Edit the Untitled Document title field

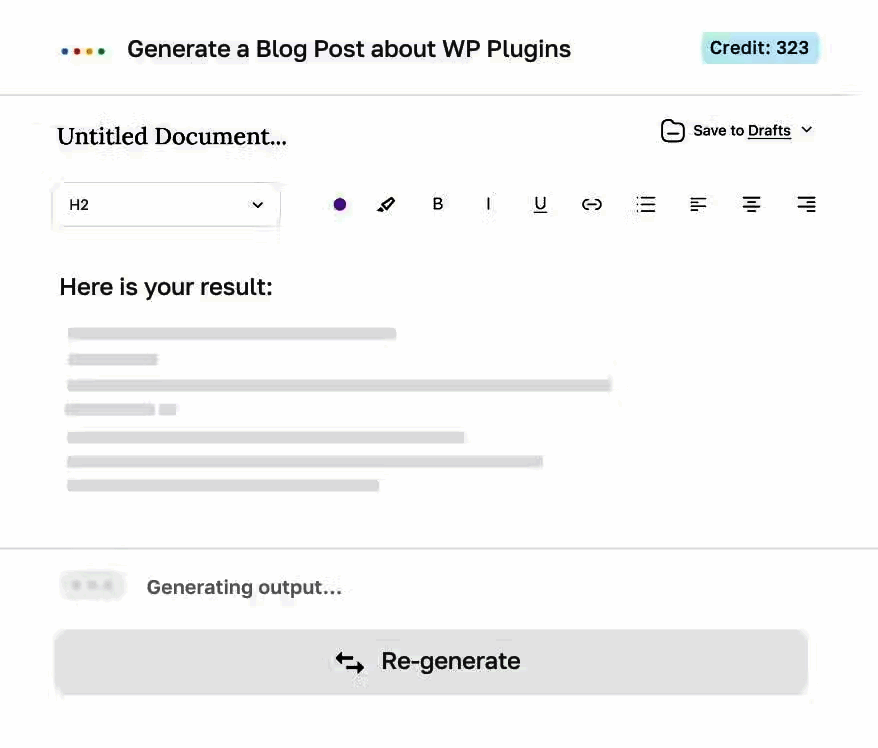pos(172,136)
